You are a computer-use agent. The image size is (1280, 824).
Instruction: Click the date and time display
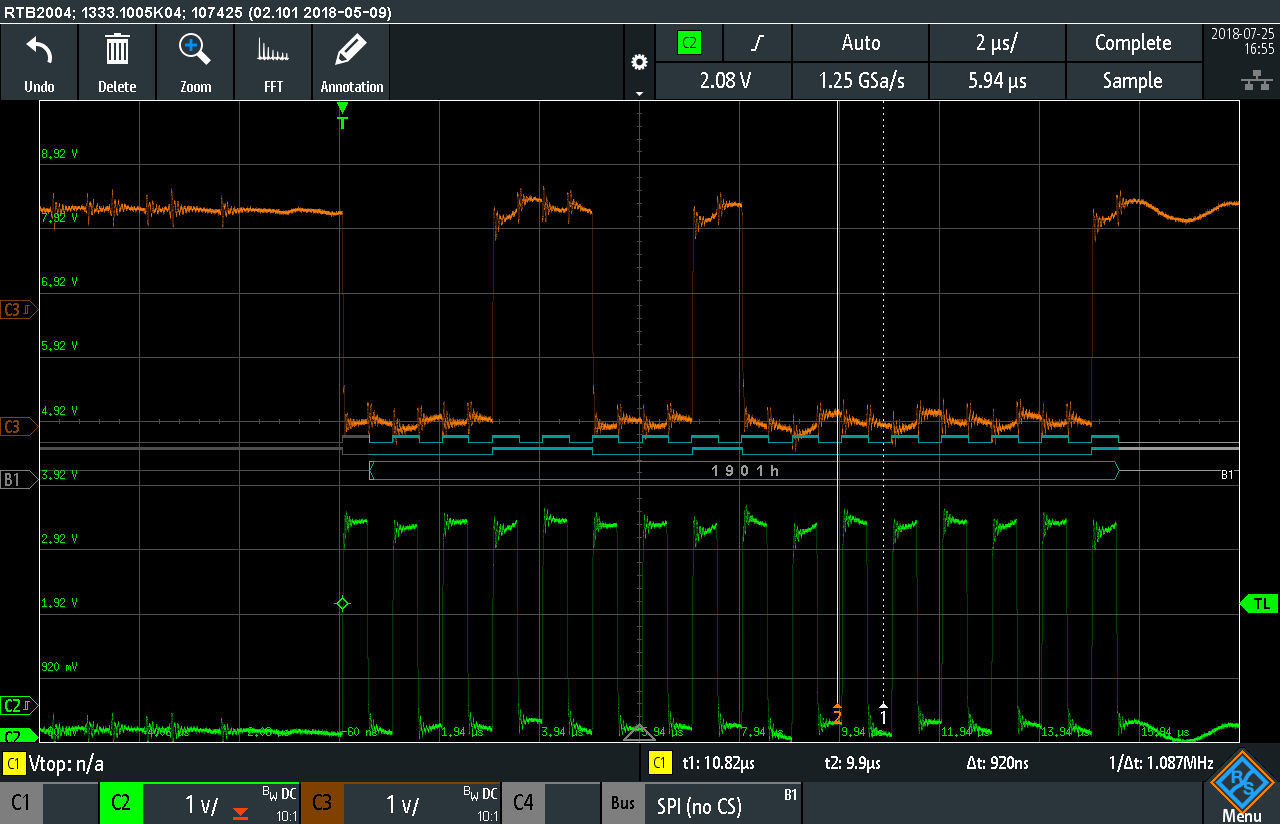point(1242,41)
